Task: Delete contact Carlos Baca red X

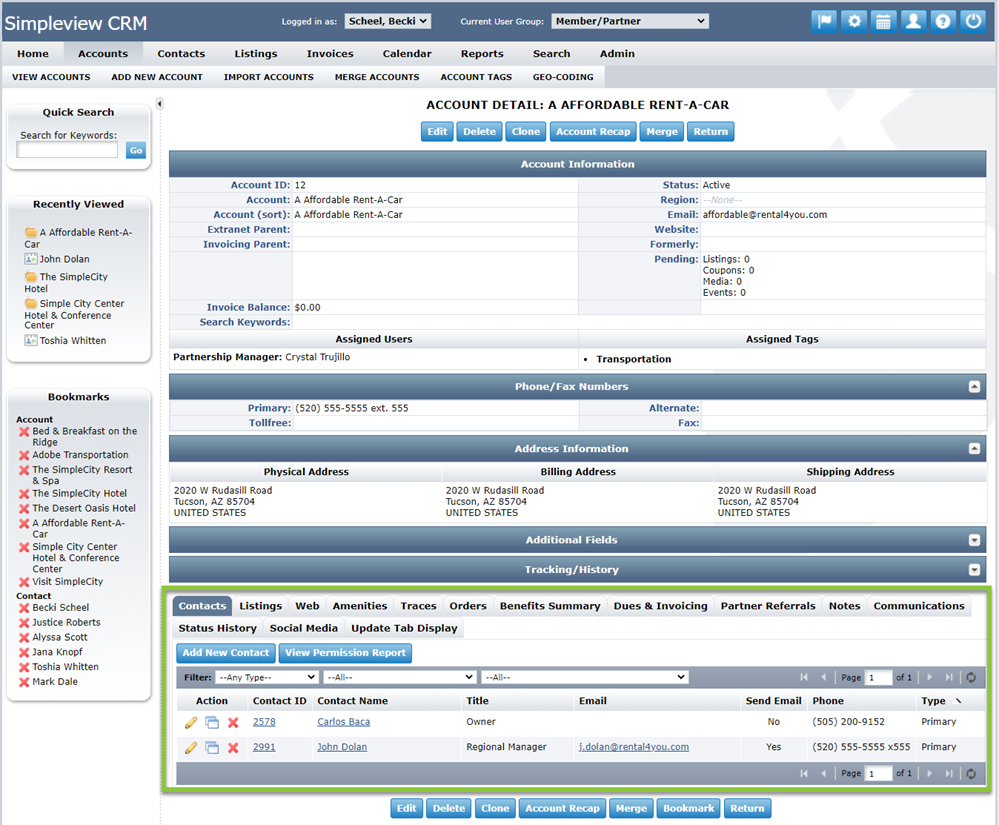Action: point(233,722)
